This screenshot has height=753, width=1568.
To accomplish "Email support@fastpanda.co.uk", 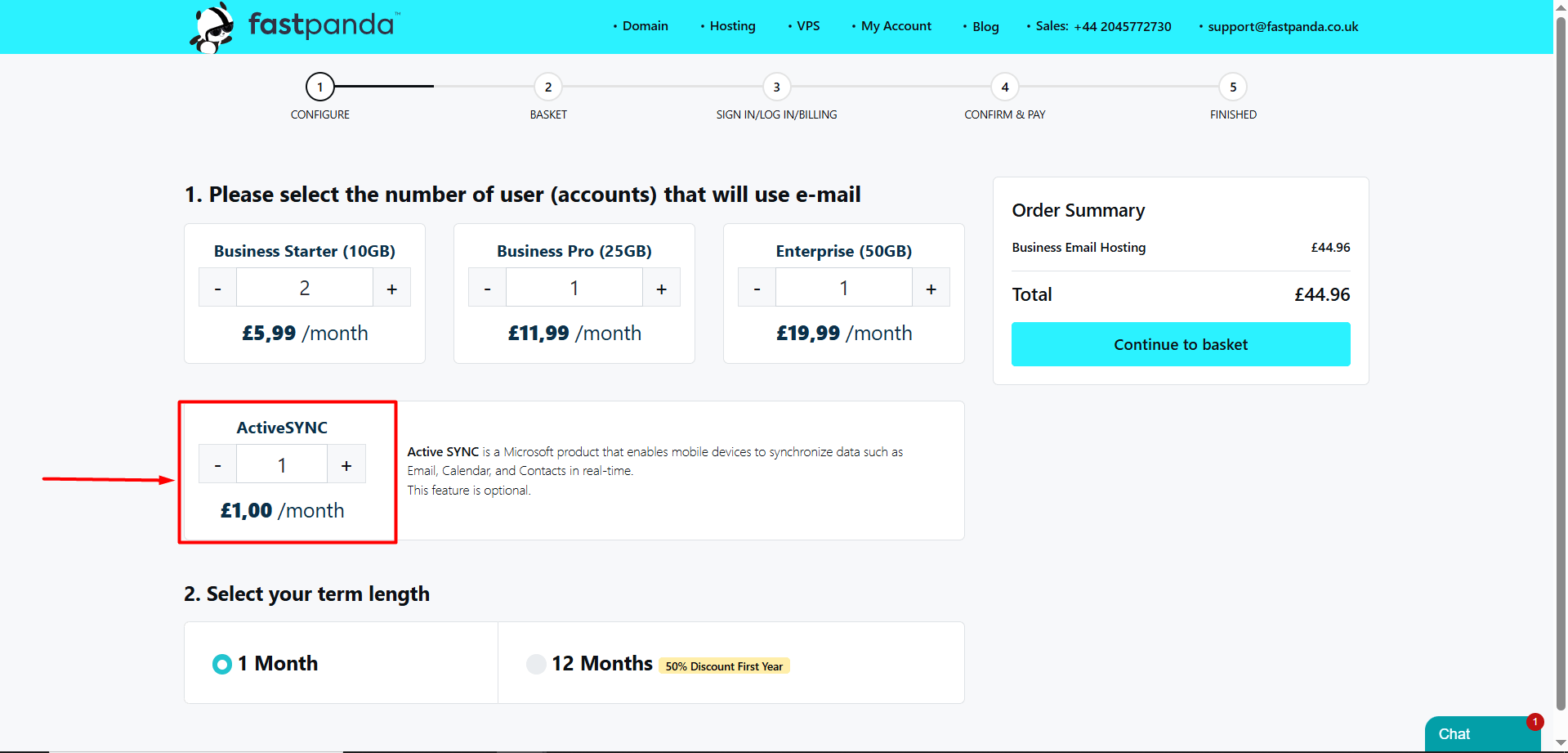I will (x=1283, y=26).
